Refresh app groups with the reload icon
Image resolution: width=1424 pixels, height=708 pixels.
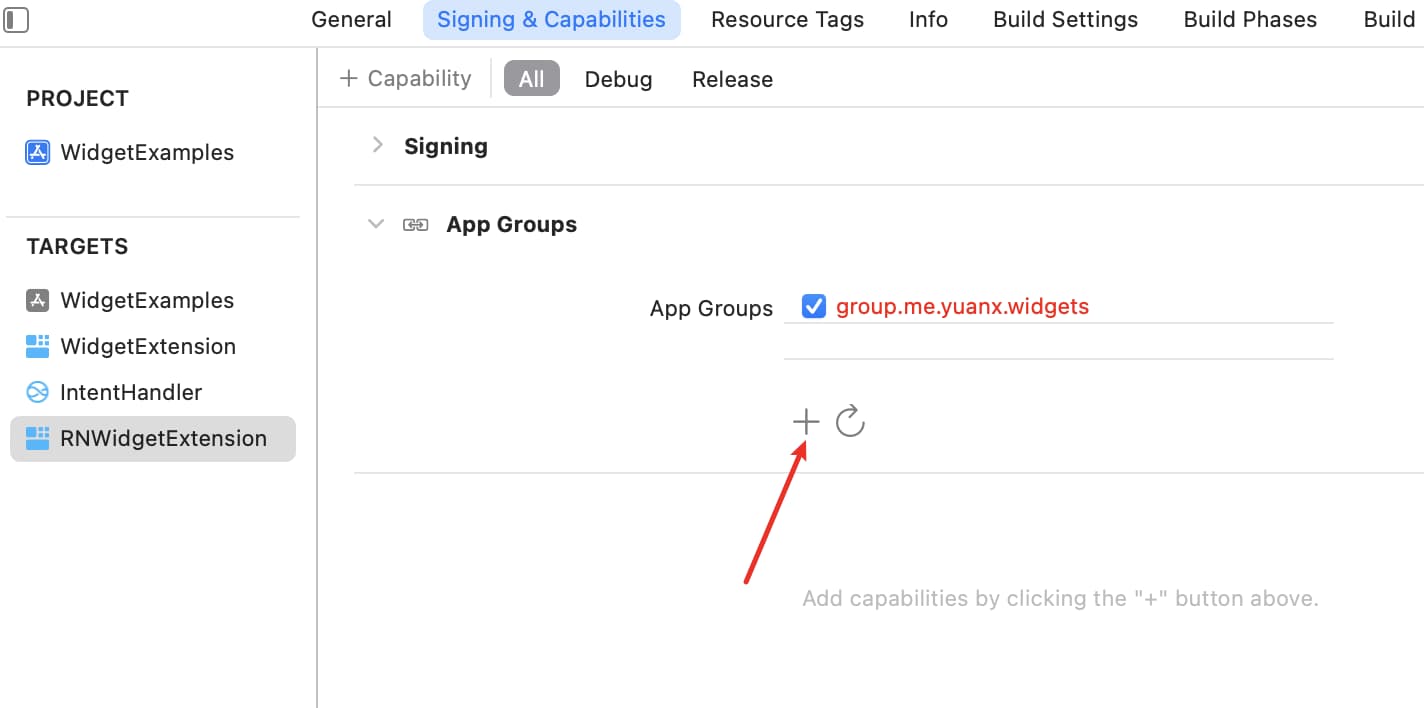click(850, 421)
